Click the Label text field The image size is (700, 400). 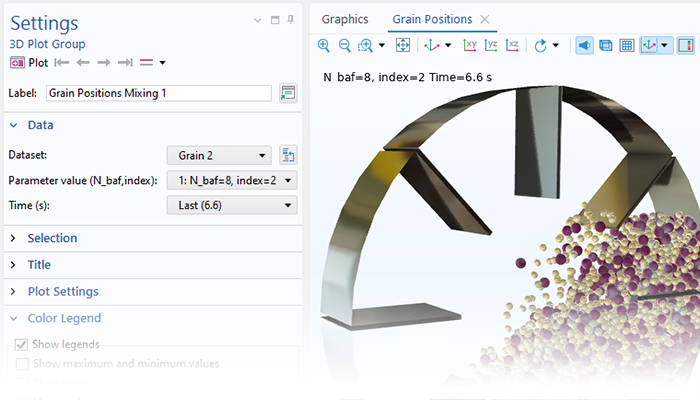[x=158, y=93]
